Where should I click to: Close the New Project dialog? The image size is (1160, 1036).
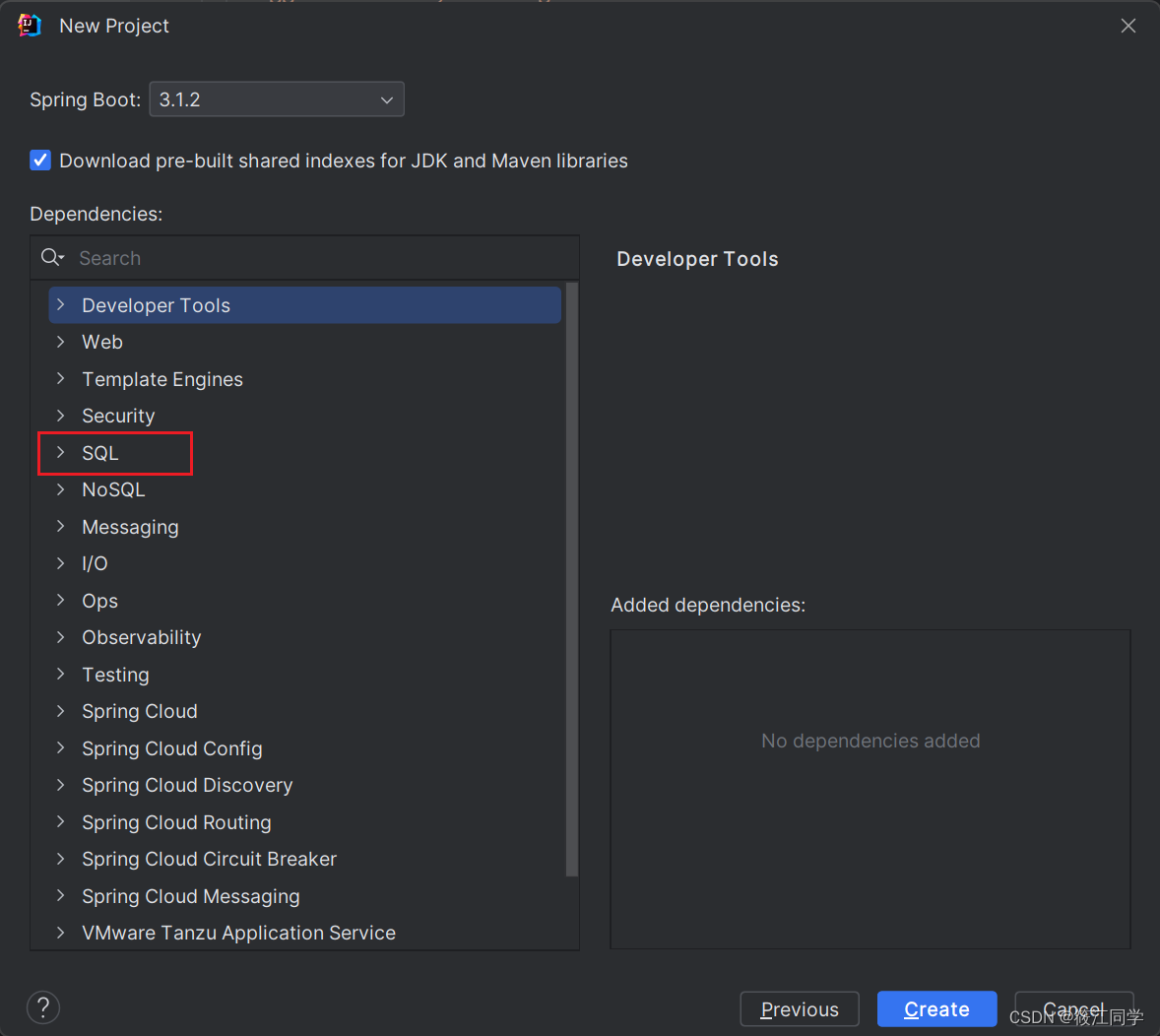click(x=1128, y=26)
